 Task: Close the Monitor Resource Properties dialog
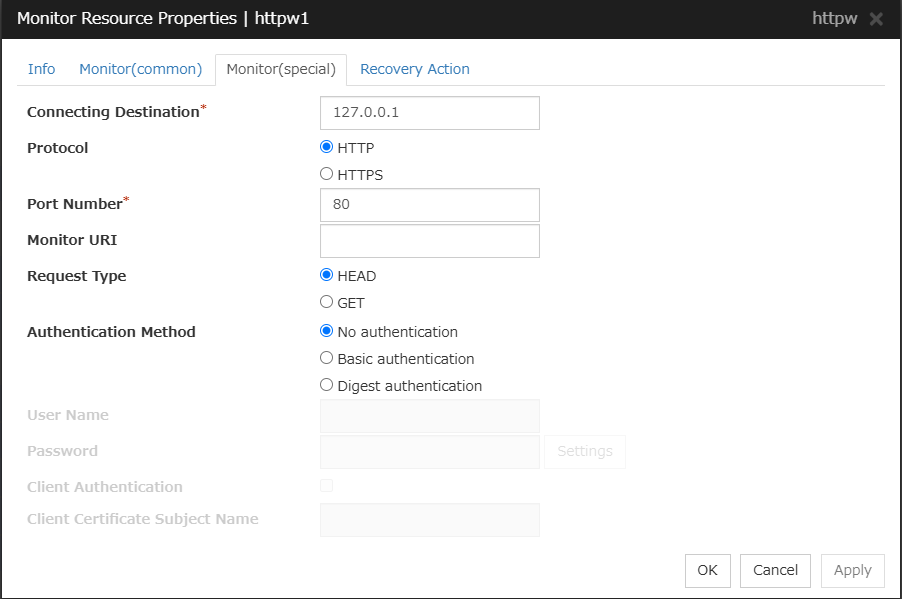pyautogui.click(x=876, y=19)
